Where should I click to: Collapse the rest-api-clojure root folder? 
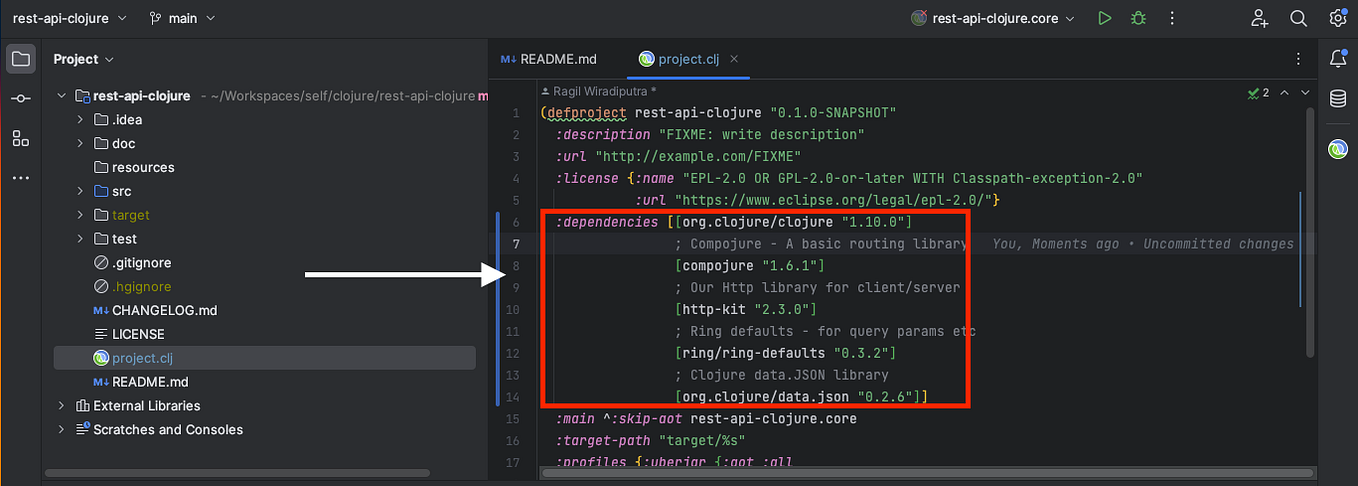[61, 96]
